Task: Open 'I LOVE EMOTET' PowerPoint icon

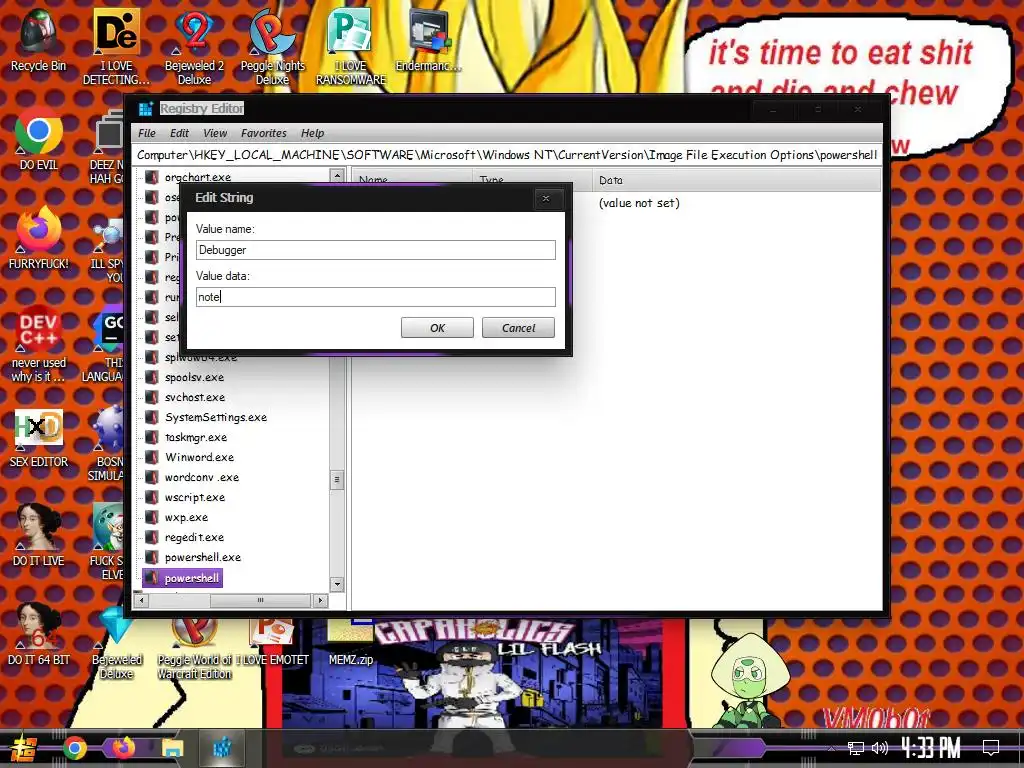Action: (271, 641)
